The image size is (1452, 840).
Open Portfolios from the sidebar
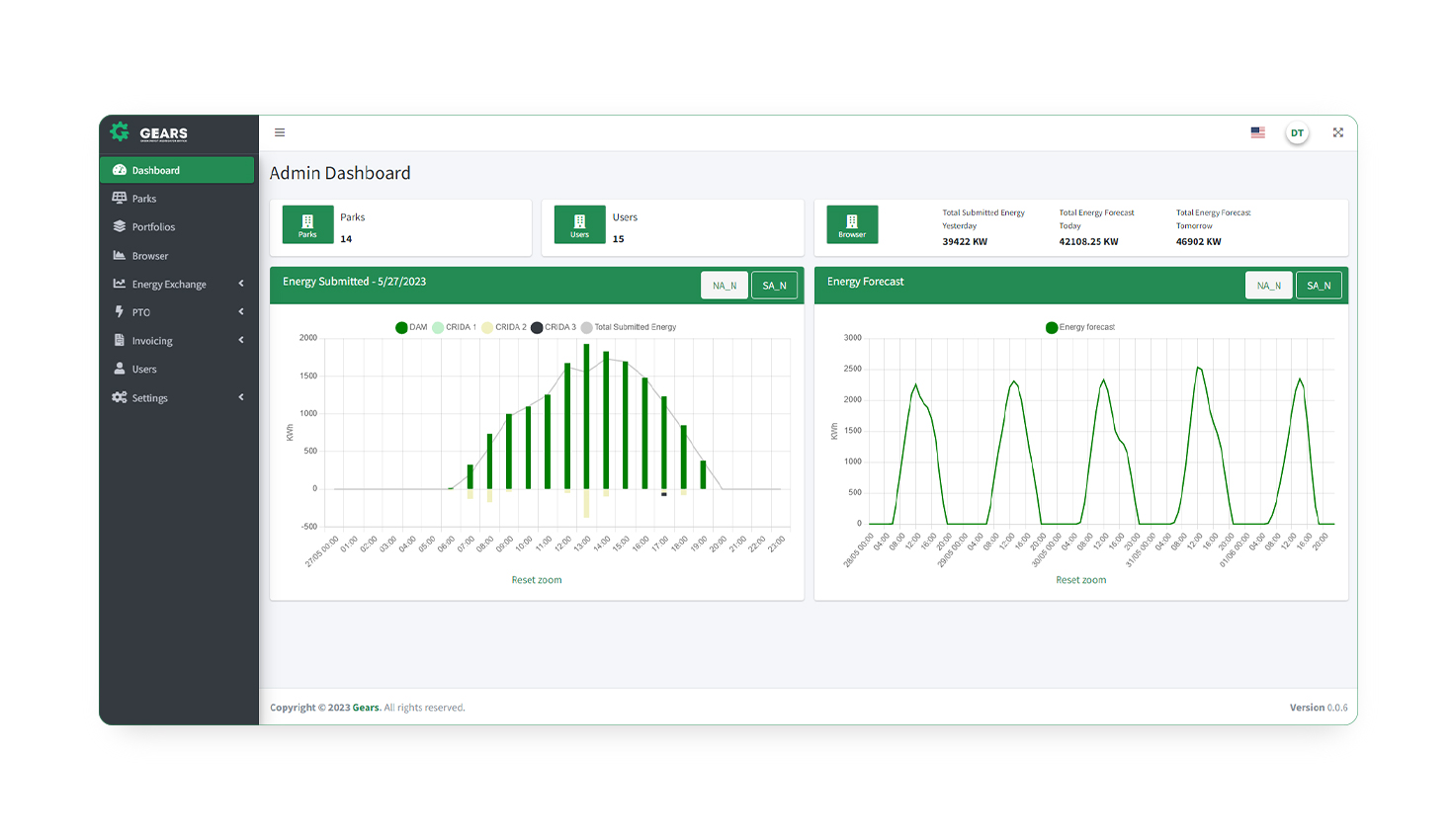click(153, 227)
